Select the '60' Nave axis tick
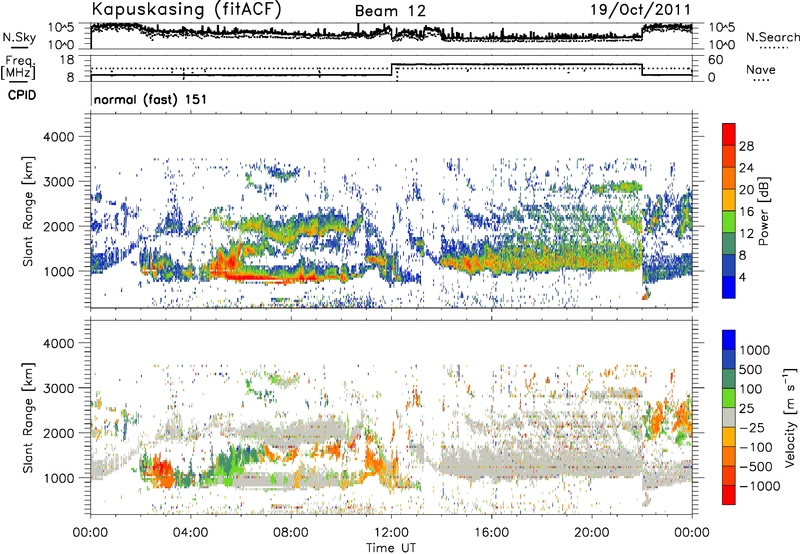Screen dimensions: 800x554 [716, 60]
